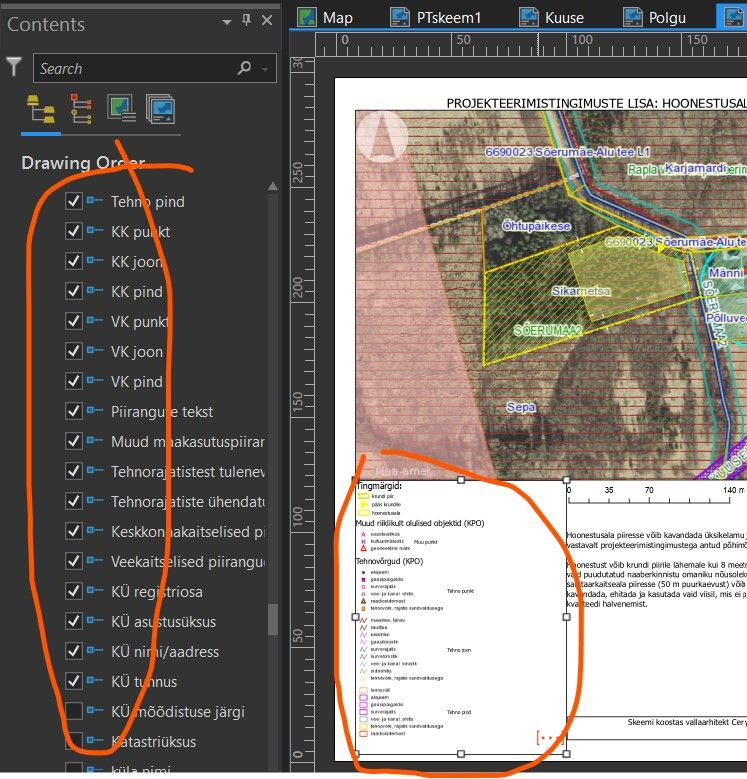Switch to the Polgu layout tab
The width and height of the screenshot is (747, 779).
[654, 17]
